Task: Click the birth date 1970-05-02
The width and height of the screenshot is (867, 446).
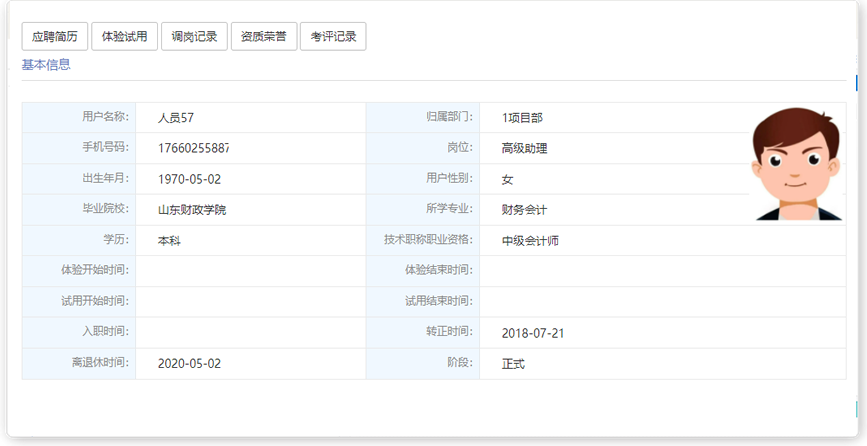Action: (x=189, y=179)
